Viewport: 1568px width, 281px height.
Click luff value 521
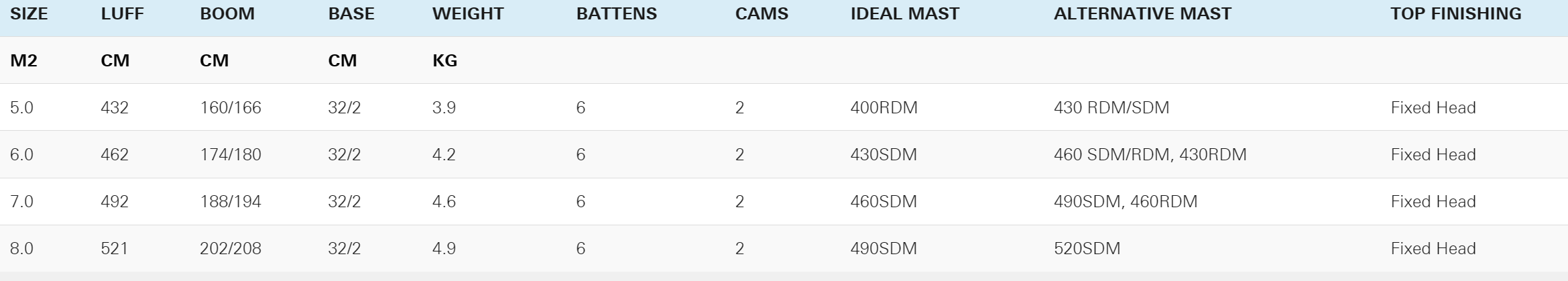[115, 248]
